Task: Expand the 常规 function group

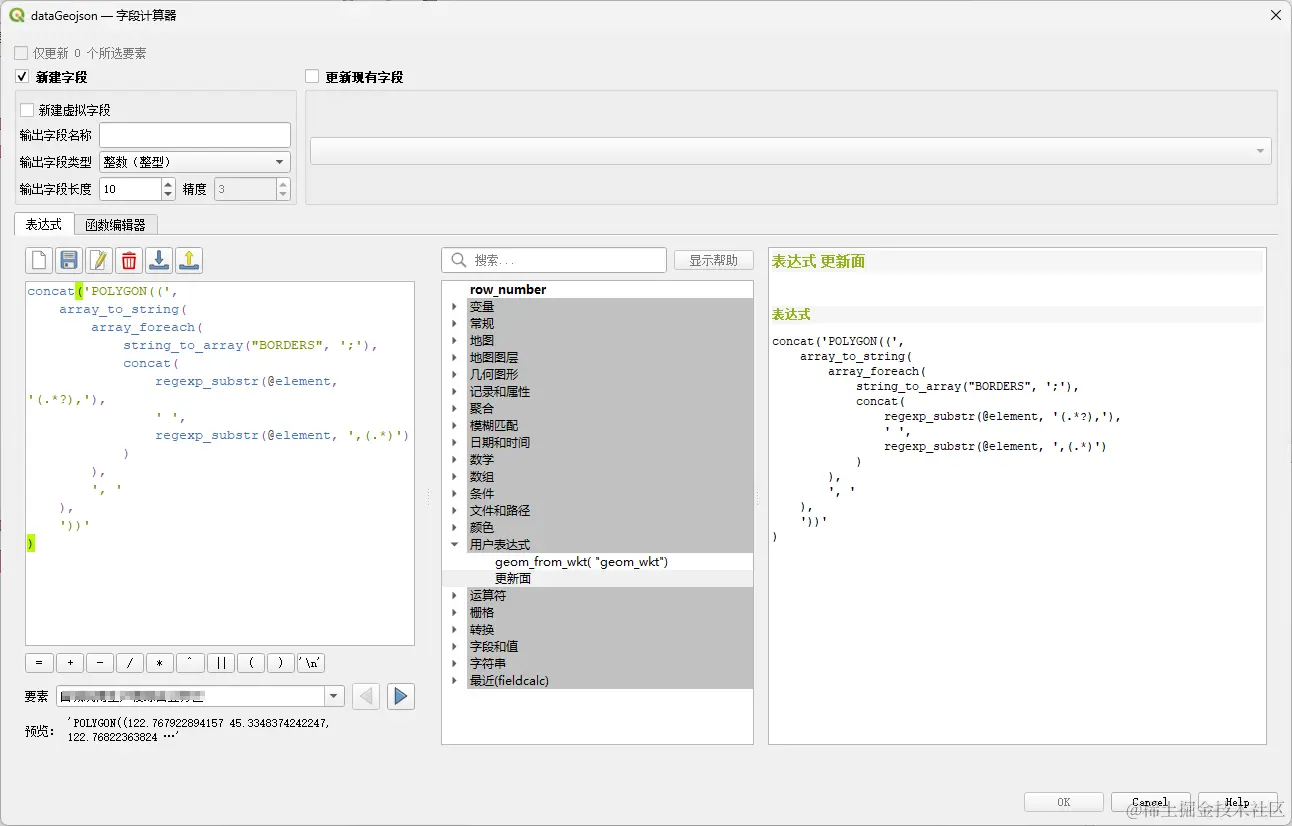Action: pyautogui.click(x=455, y=324)
